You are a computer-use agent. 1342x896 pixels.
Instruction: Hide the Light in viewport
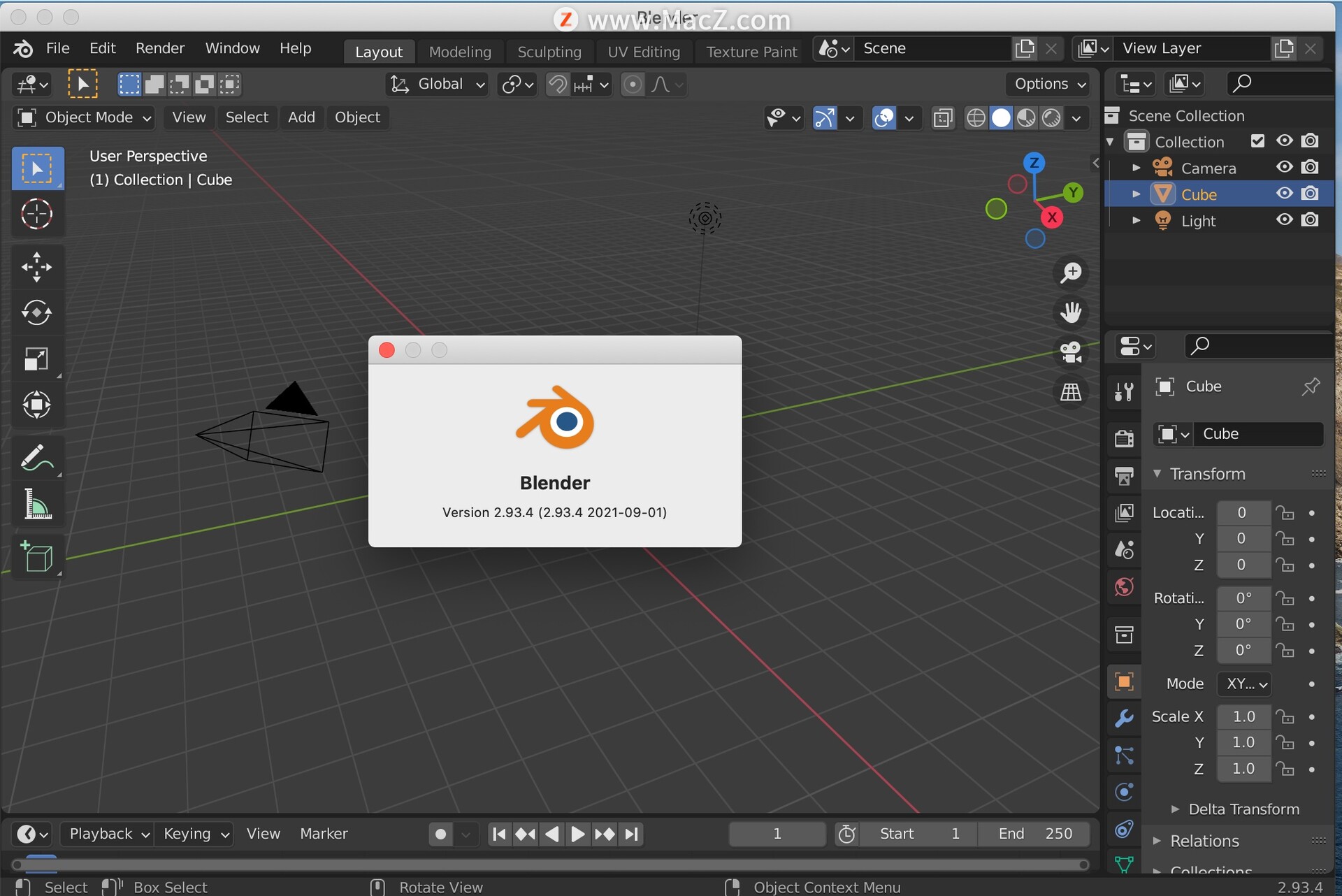click(x=1285, y=219)
